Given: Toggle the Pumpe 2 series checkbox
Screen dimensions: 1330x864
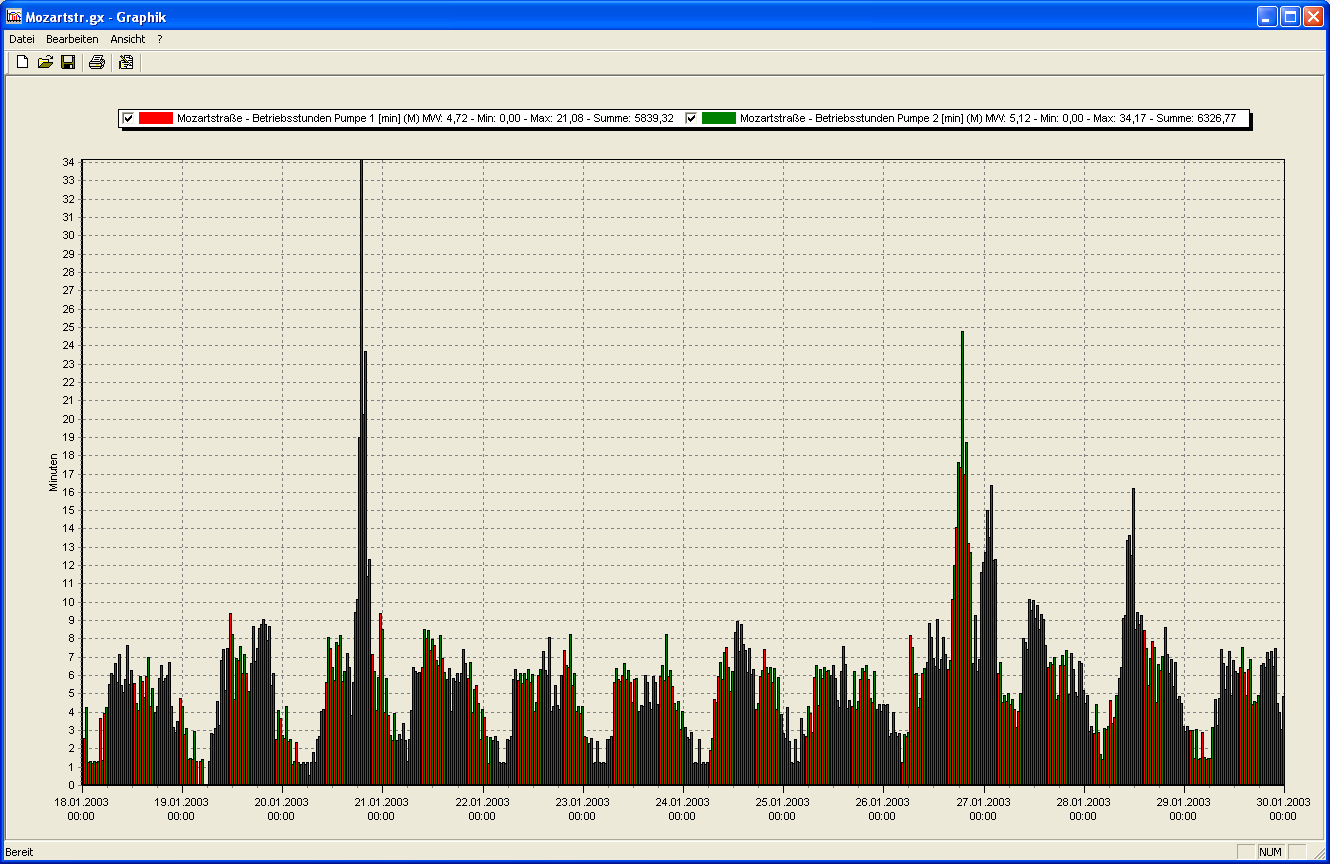Looking at the screenshot, I should [x=691, y=118].
